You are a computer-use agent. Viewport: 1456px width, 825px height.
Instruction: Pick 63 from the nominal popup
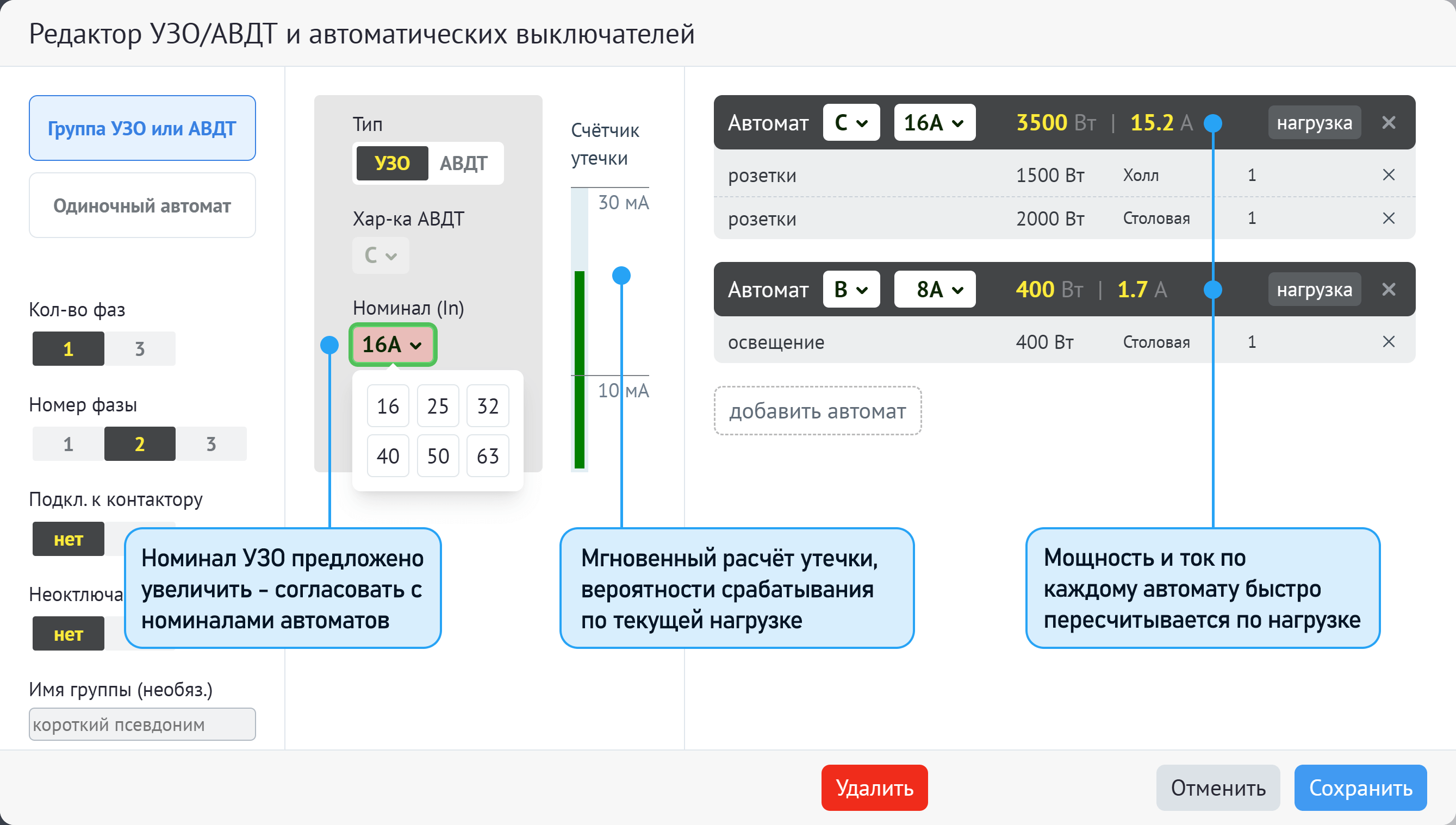pos(488,455)
